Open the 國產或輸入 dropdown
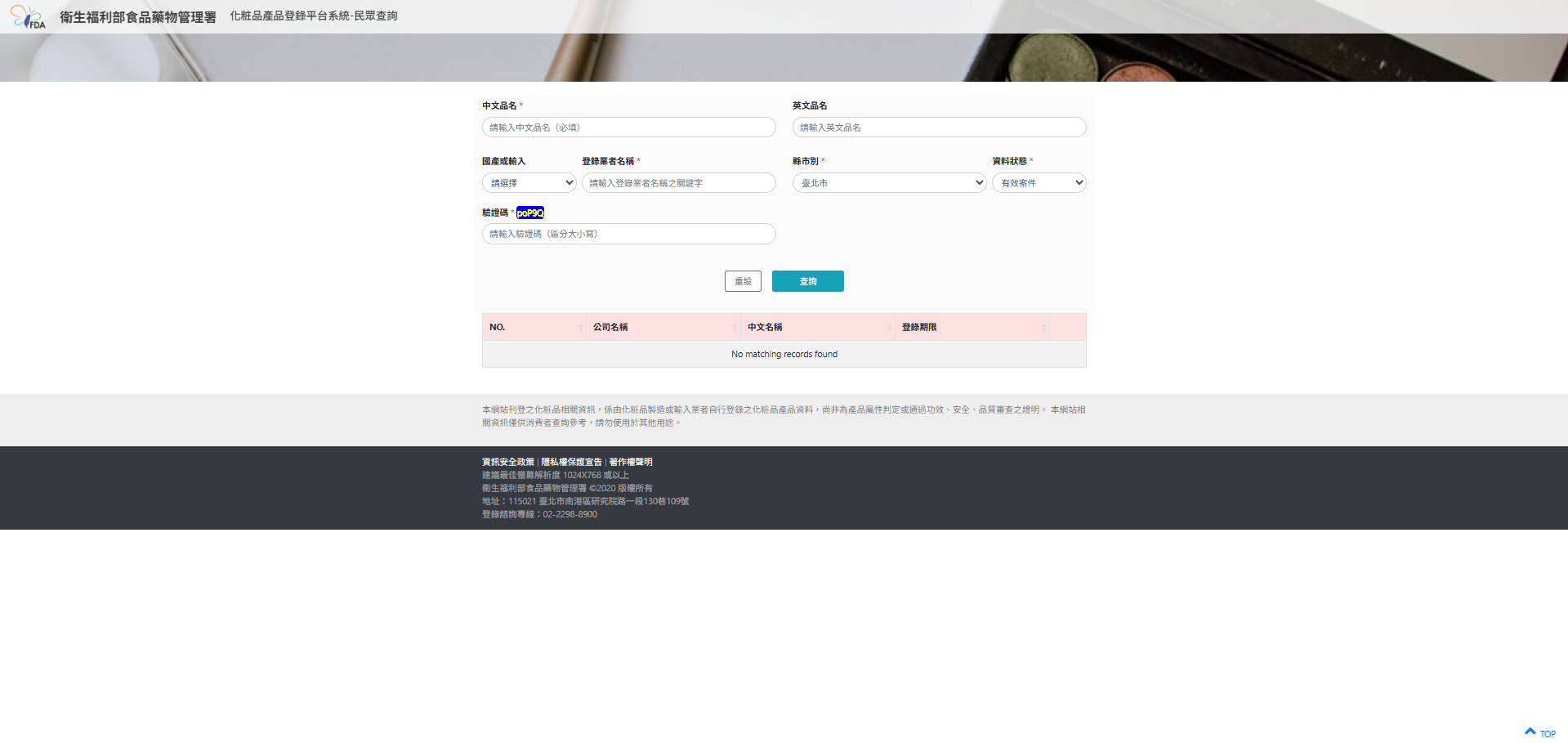Screen dimensions: 1568x743 click(x=529, y=183)
